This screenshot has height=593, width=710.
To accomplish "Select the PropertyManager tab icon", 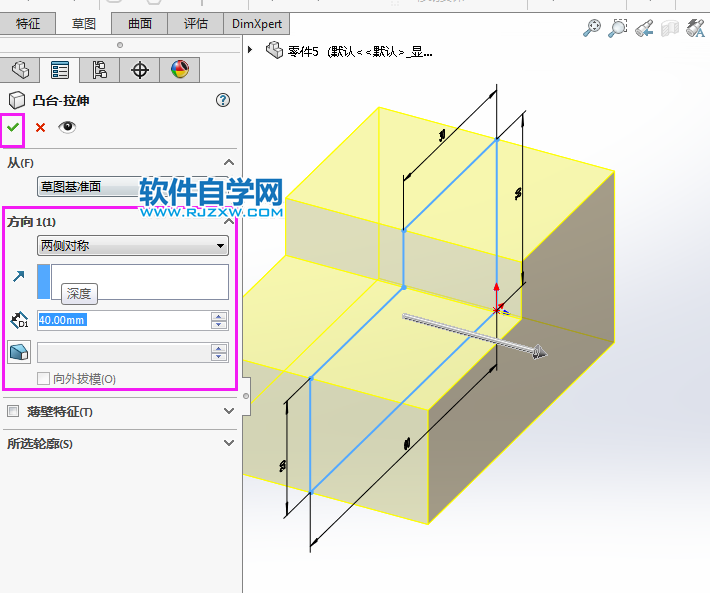I will pyautogui.click(x=60, y=70).
